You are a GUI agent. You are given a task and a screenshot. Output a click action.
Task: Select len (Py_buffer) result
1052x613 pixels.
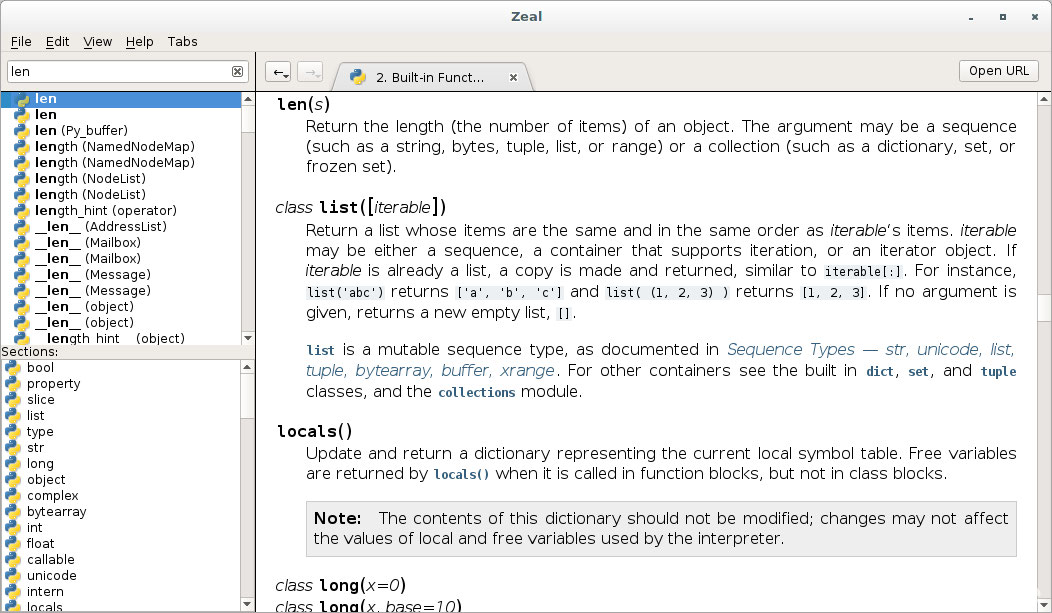tap(121, 131)
